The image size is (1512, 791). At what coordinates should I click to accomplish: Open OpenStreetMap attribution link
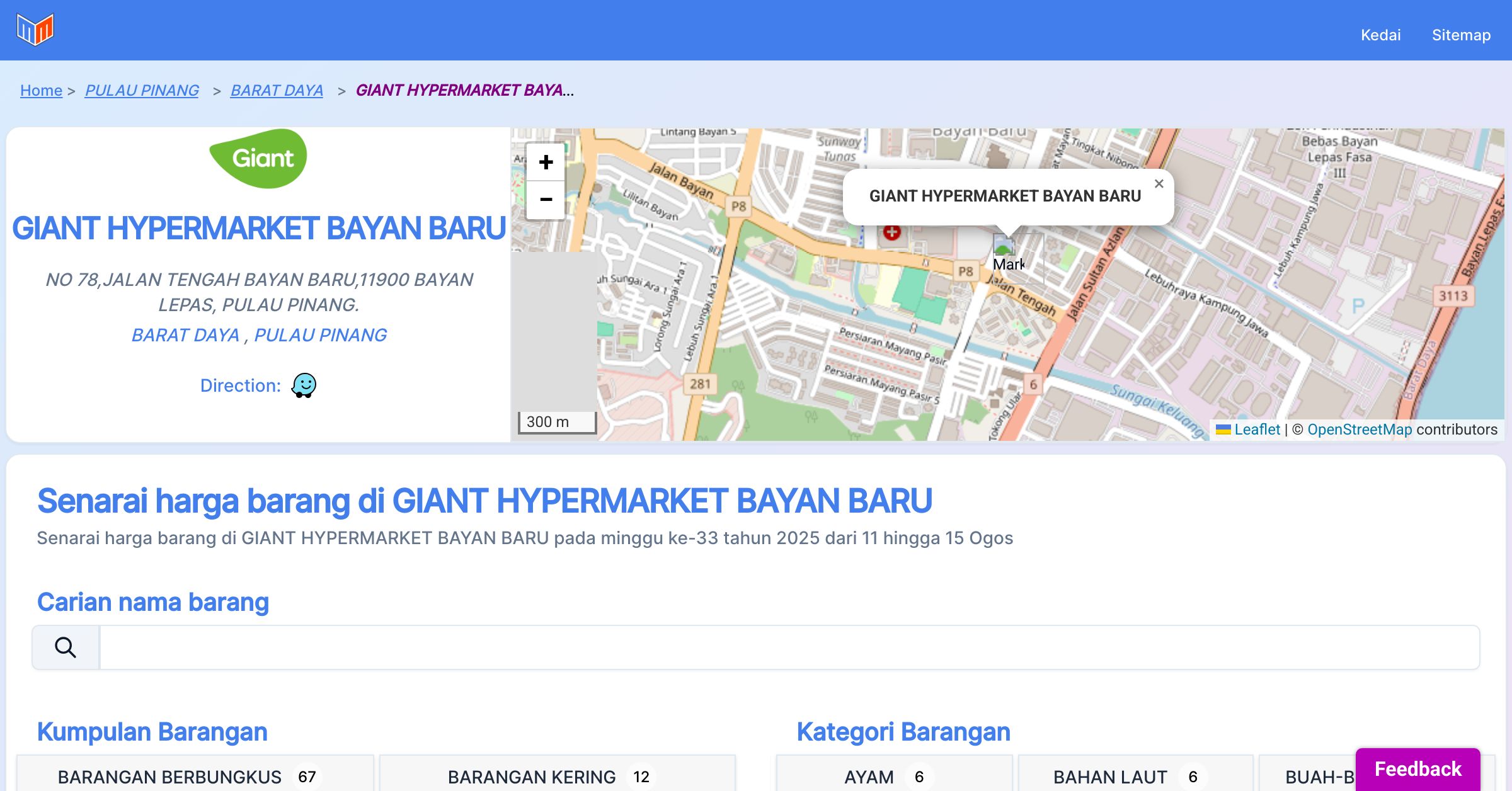1360,430
